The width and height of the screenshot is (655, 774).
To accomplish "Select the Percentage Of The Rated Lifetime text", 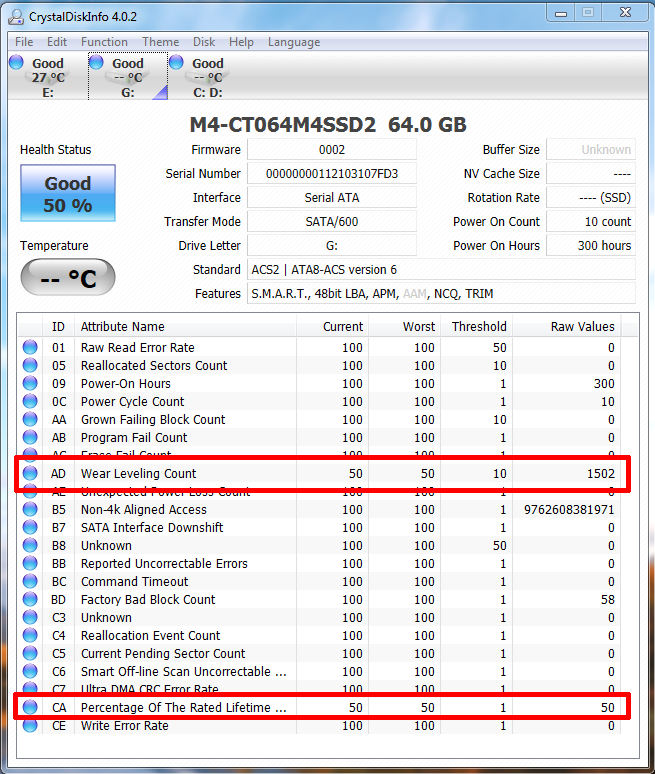I will point(184,707).
